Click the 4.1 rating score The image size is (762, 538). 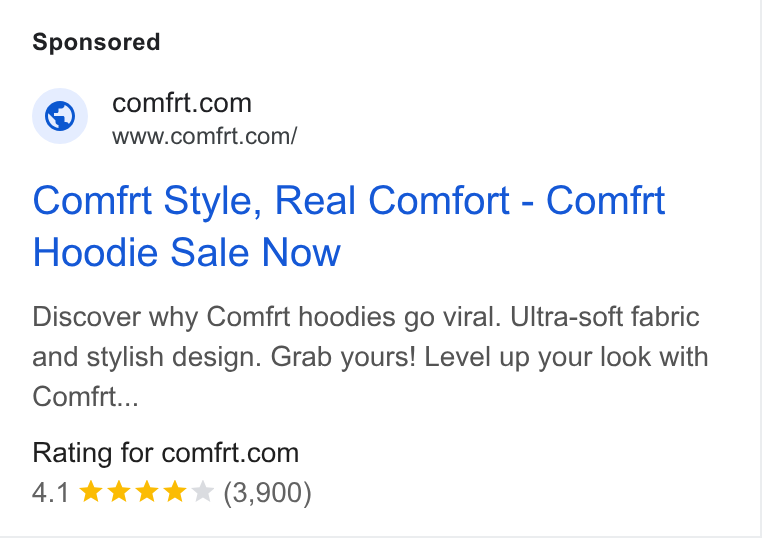coord(51,492)
